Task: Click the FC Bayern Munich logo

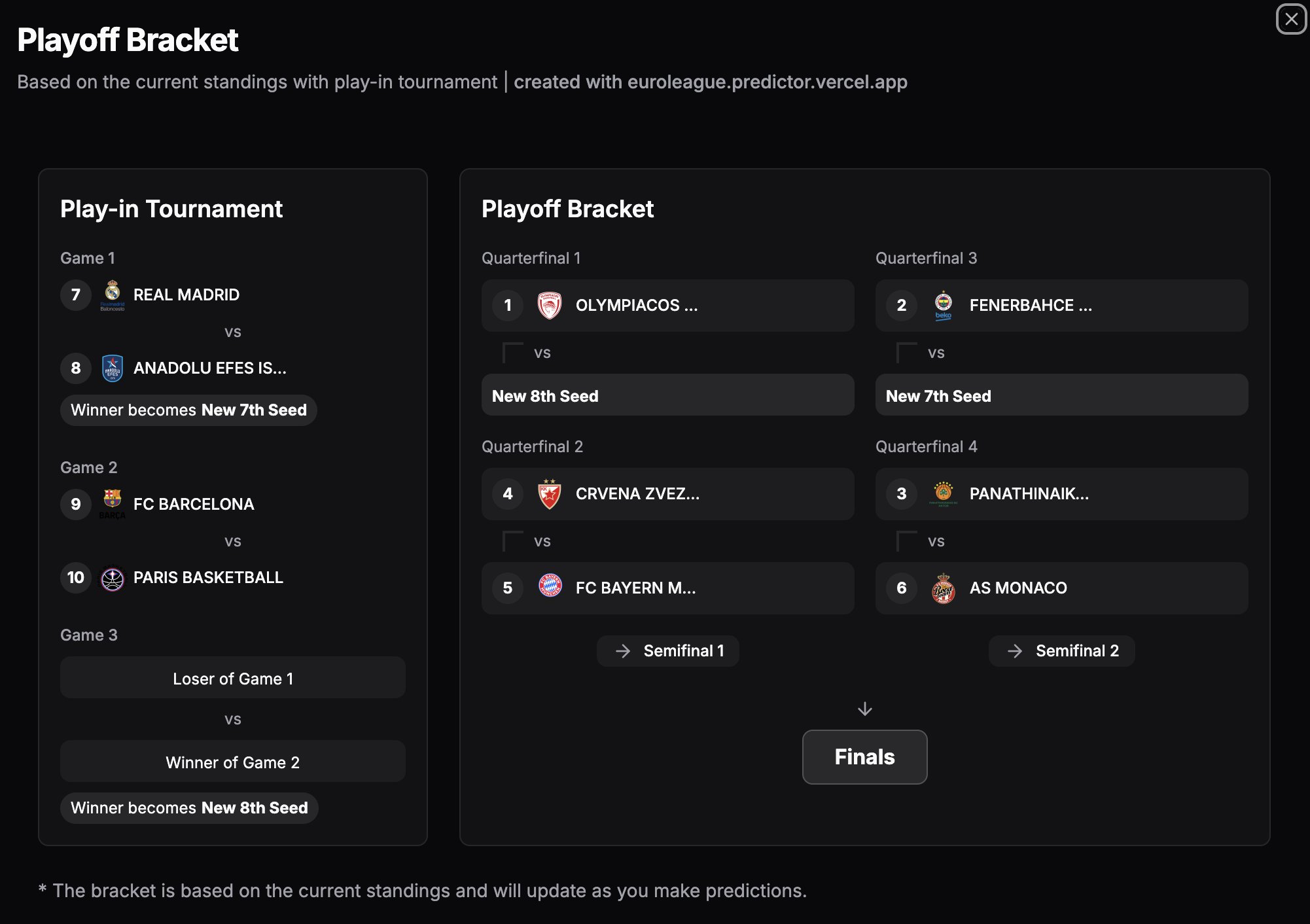Action: 550,588
